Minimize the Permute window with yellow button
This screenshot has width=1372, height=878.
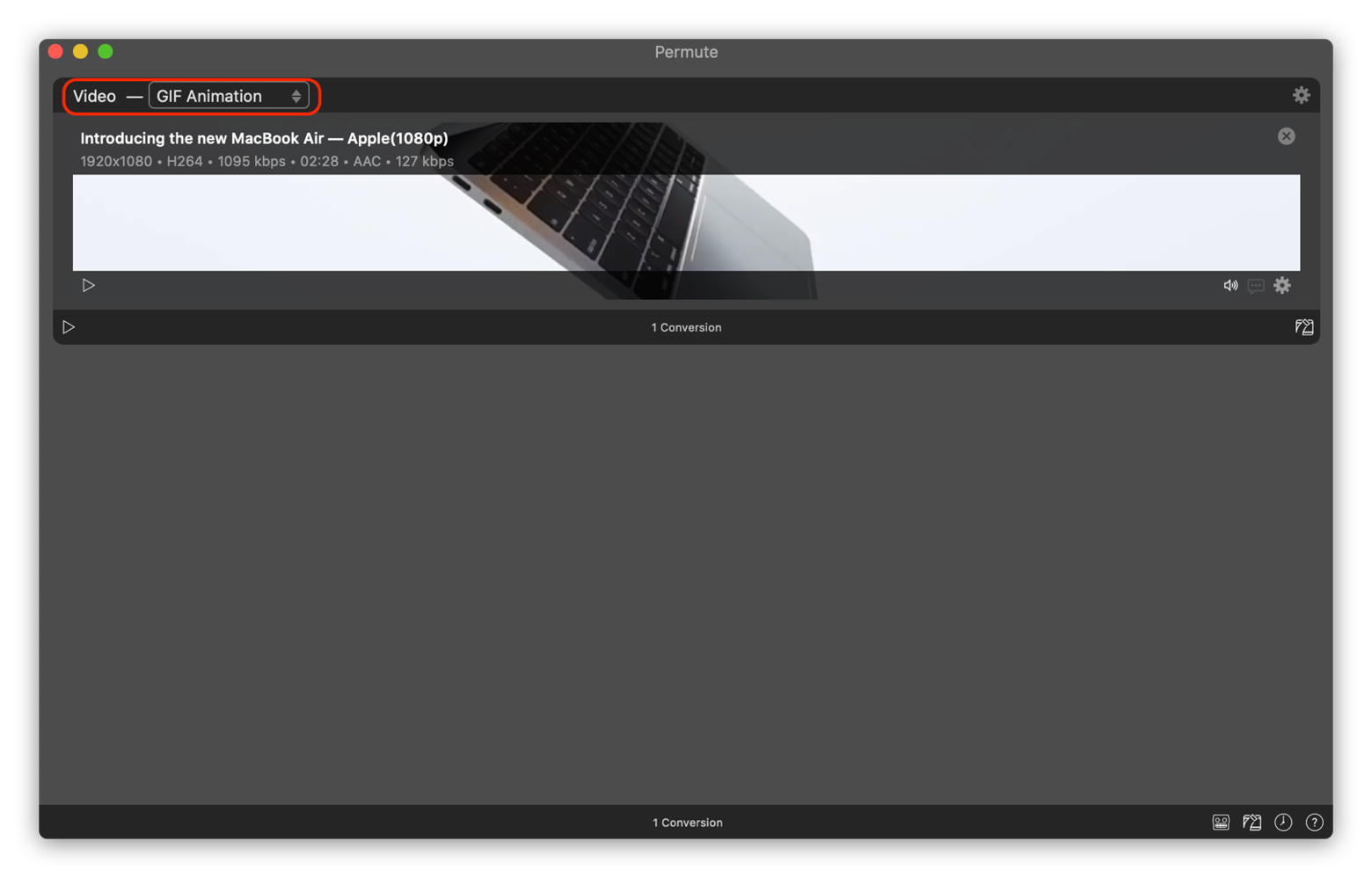pos(80,51)
